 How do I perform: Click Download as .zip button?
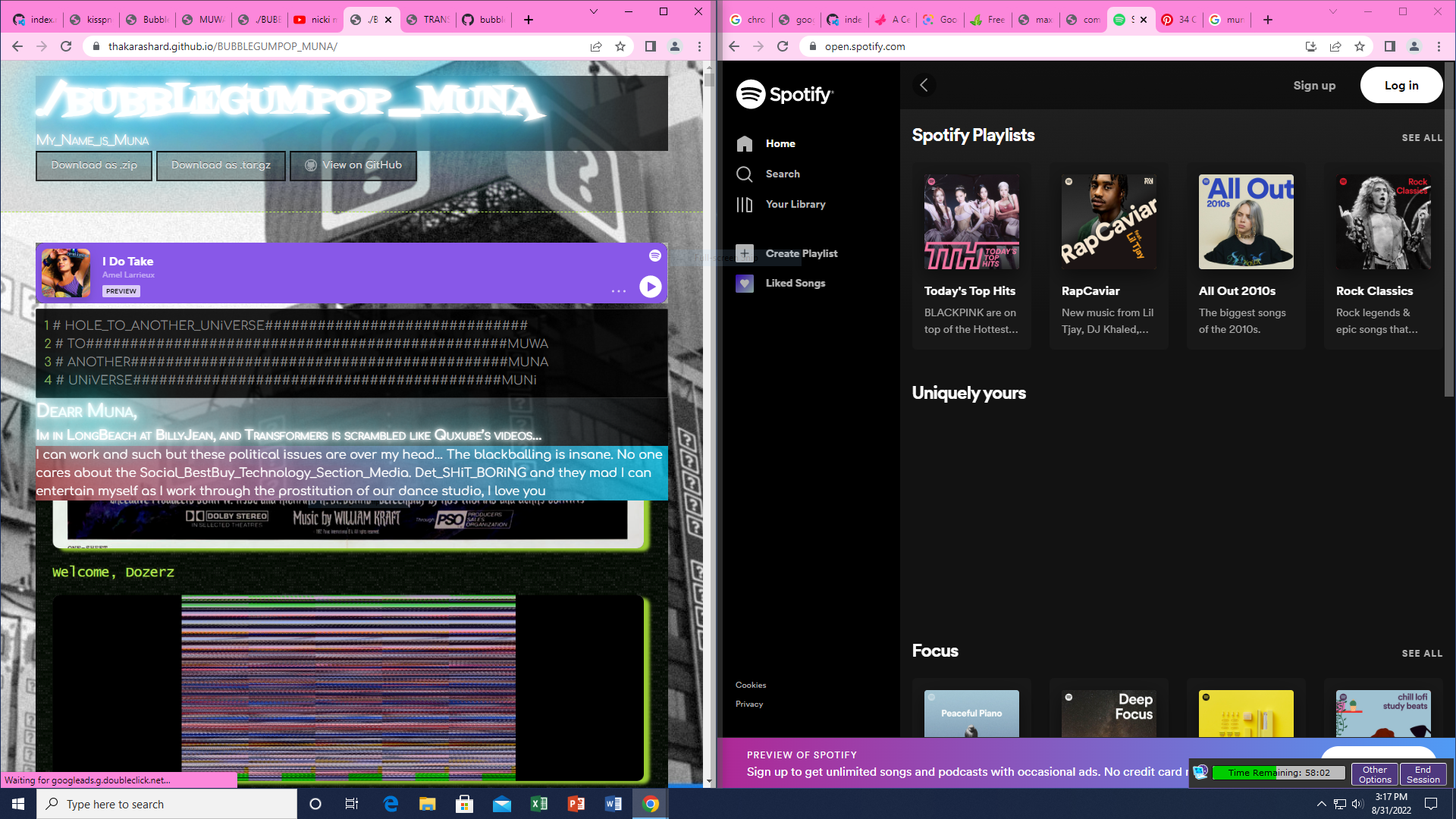pyautogui.click(x=94, y=165)
